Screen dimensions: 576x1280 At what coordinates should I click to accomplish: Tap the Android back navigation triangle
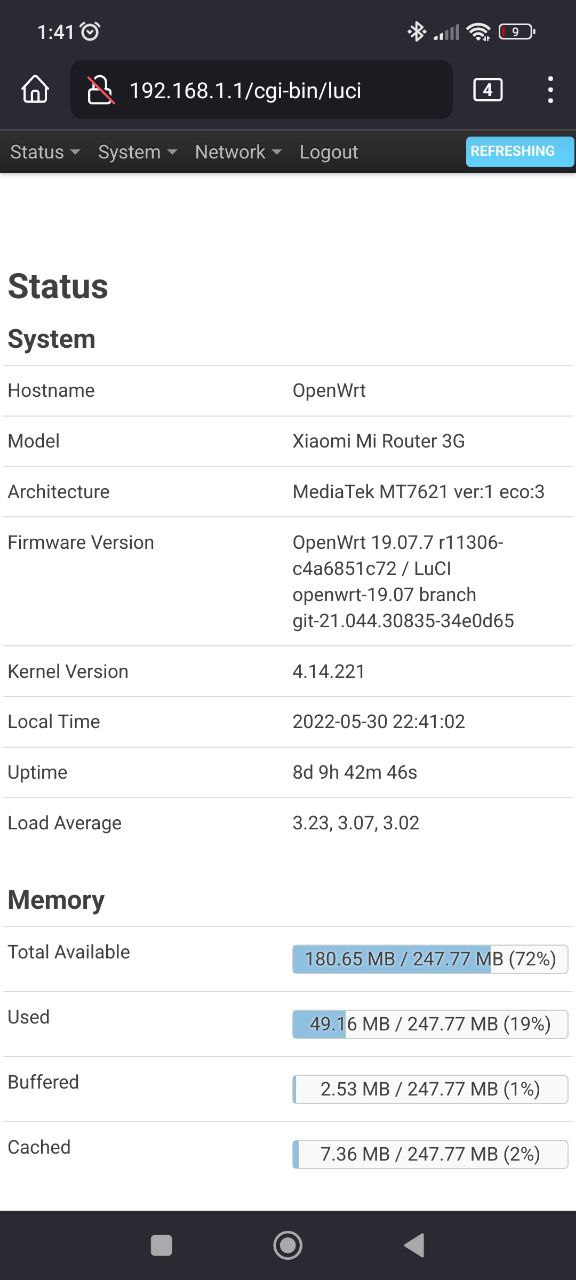(x=414, y=1245)
